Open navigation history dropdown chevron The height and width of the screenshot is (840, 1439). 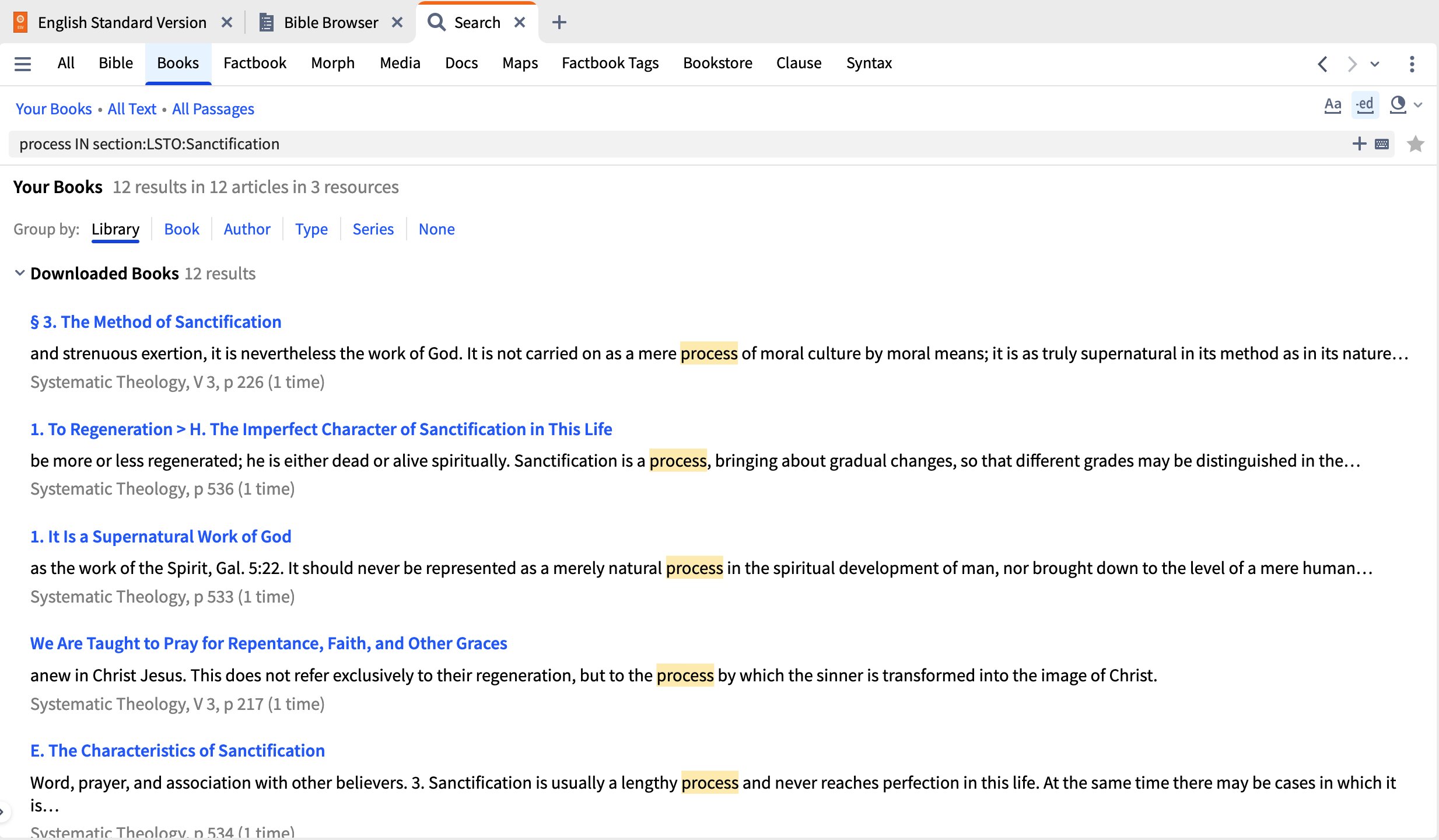pyautogui.click(x=1375, y=64)
